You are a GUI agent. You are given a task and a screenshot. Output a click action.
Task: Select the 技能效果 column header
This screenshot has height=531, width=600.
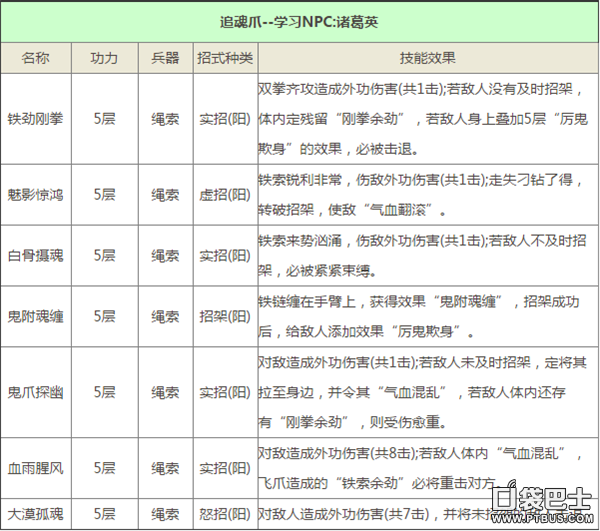click(427, 57)
